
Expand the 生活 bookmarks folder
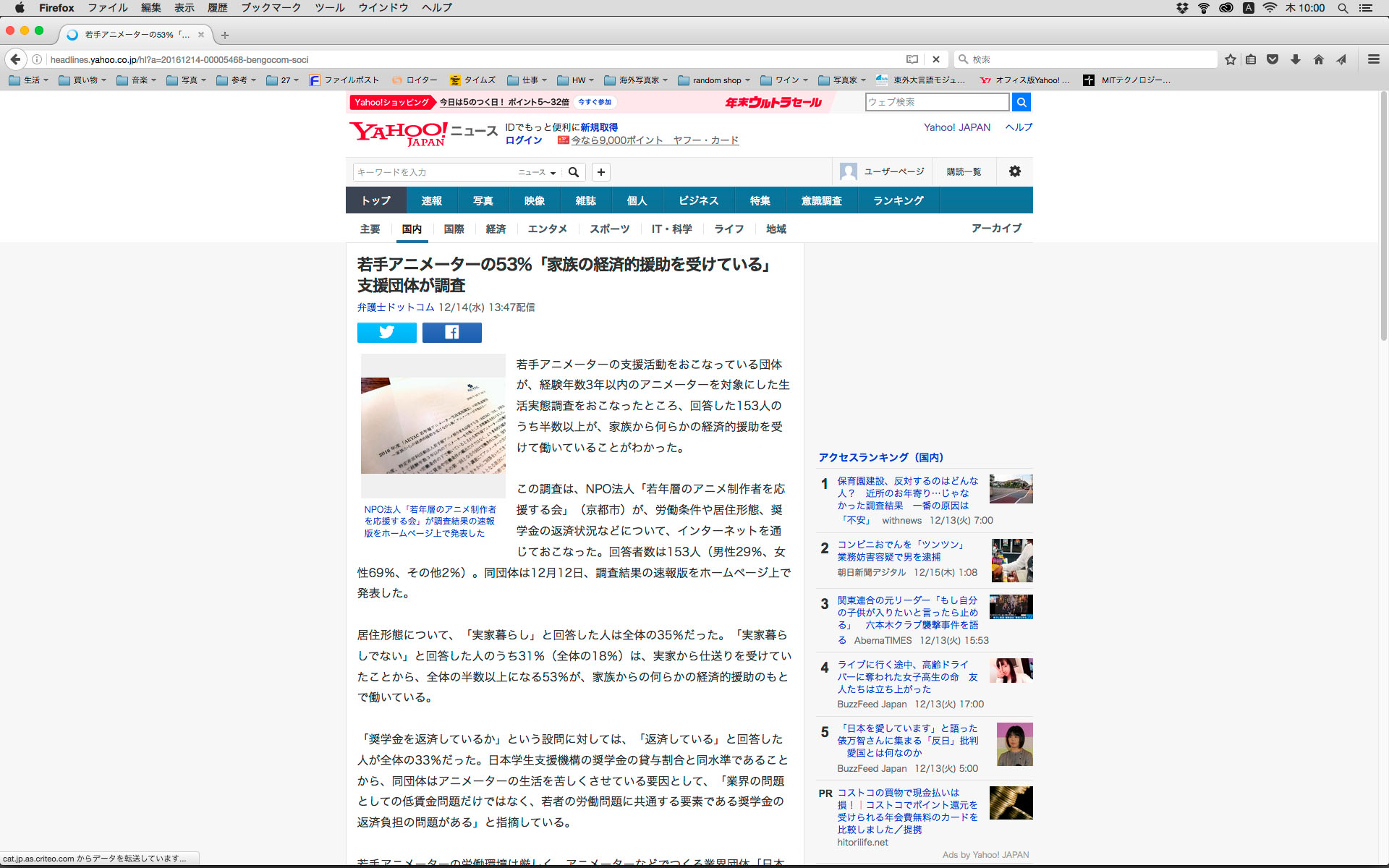click(x=29, y=80)
